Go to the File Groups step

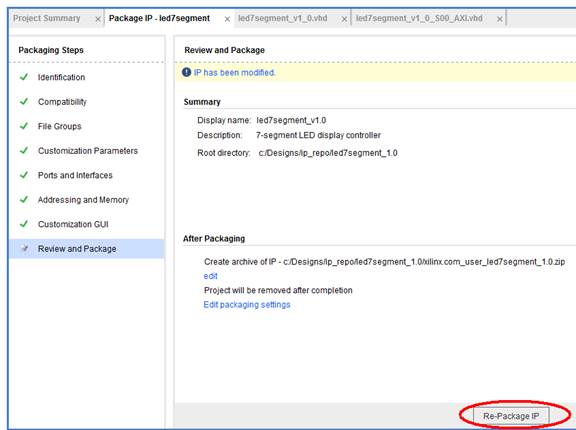(x=60, y=126)
